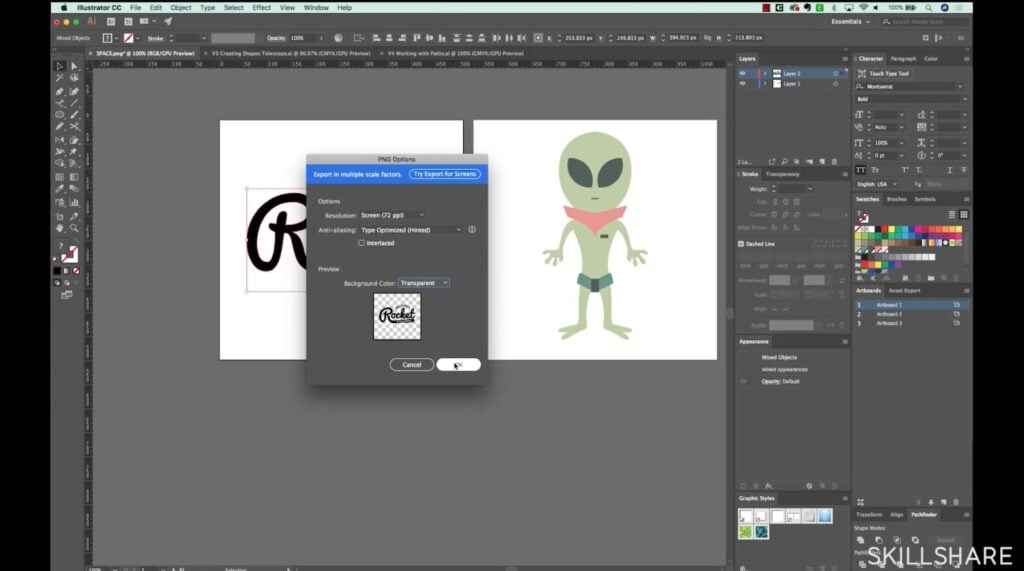Expand Layer 2 disclosure arrow

765,74
